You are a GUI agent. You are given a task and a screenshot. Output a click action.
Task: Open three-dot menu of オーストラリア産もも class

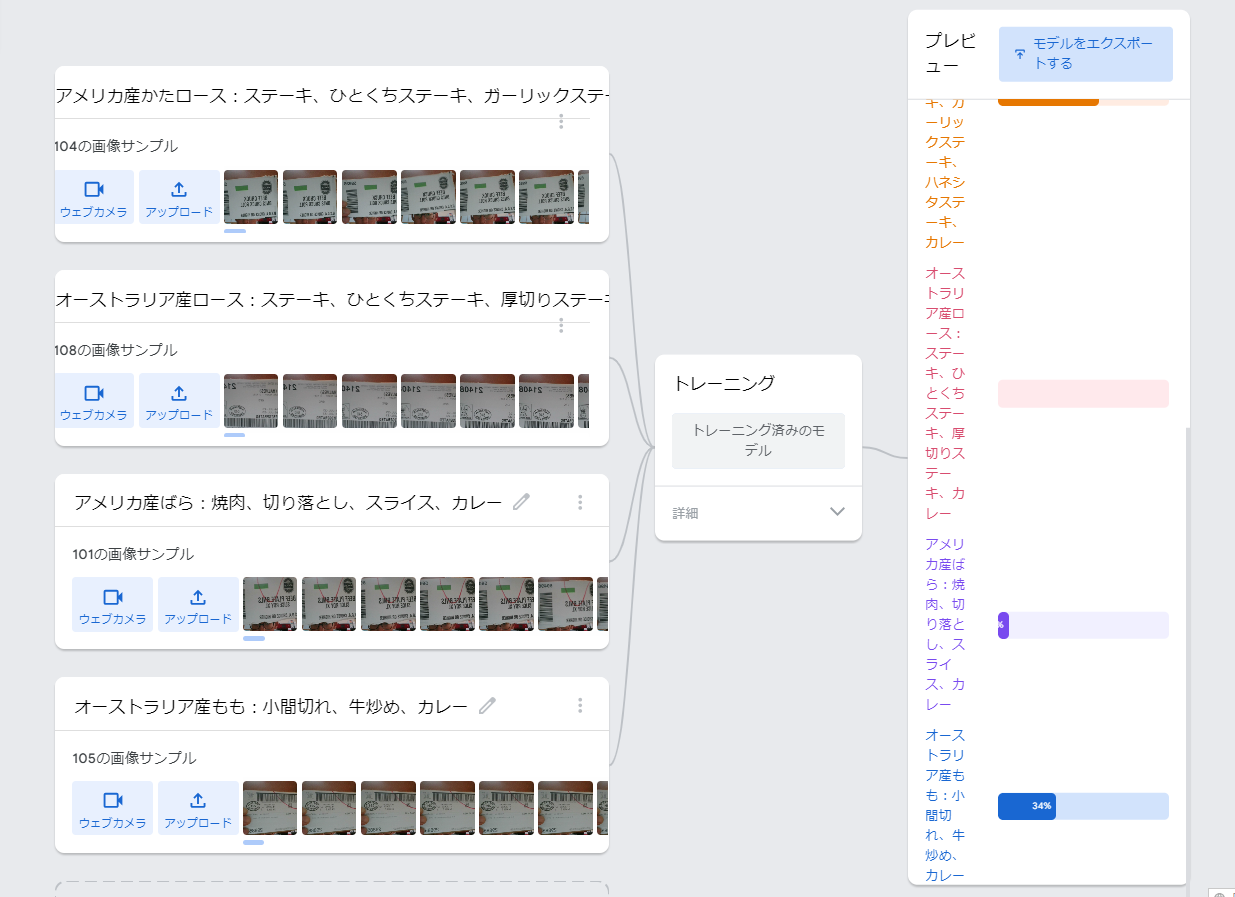[580, 705]
